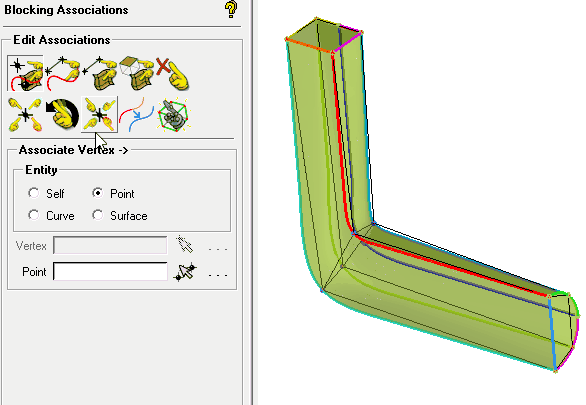This screenshot has height=405, width=586.
Task: Select the Associate Face to Surface icon
Action: [x=136, y=74]
